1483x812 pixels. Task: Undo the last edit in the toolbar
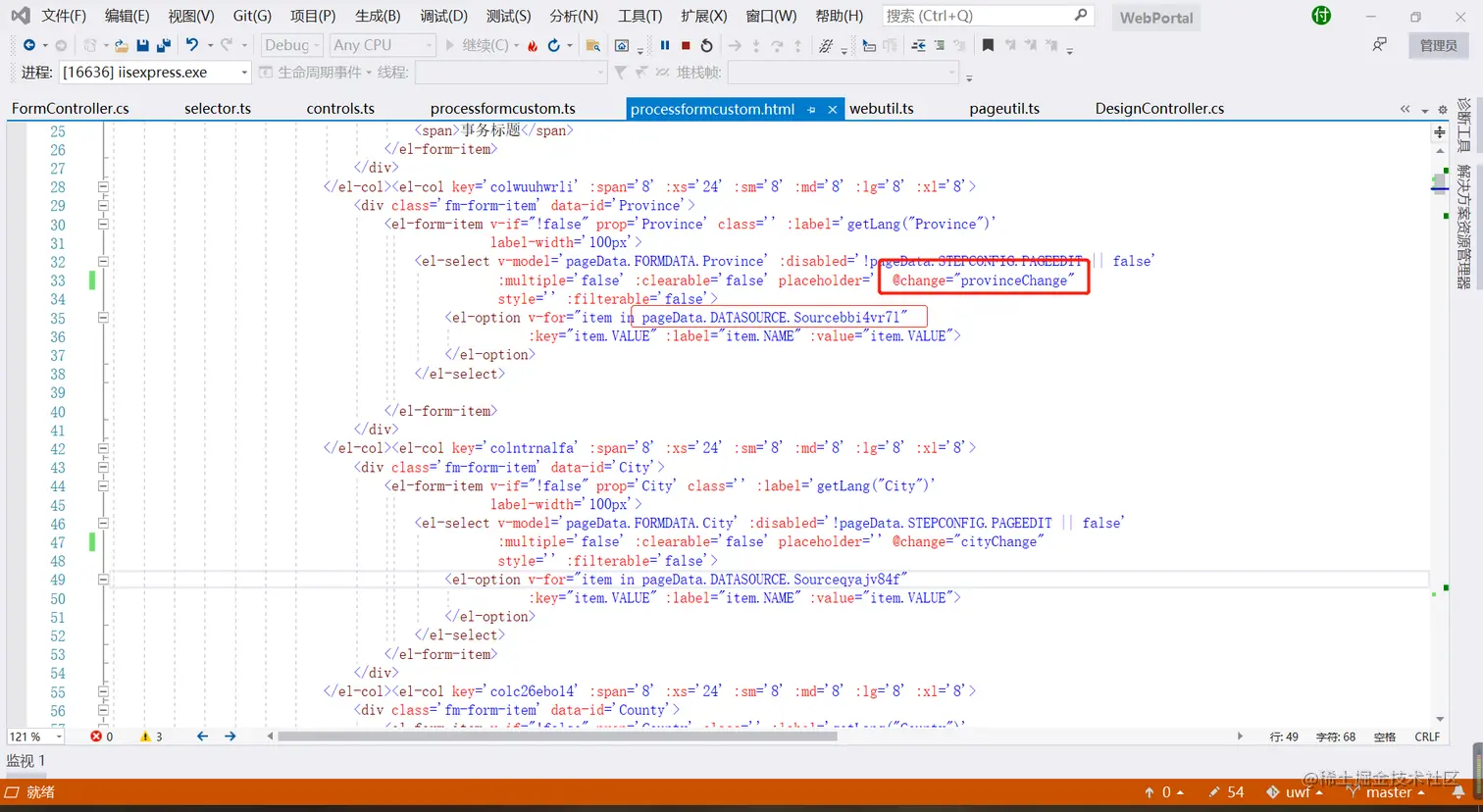pyautogui.click(x=192, y=45)
